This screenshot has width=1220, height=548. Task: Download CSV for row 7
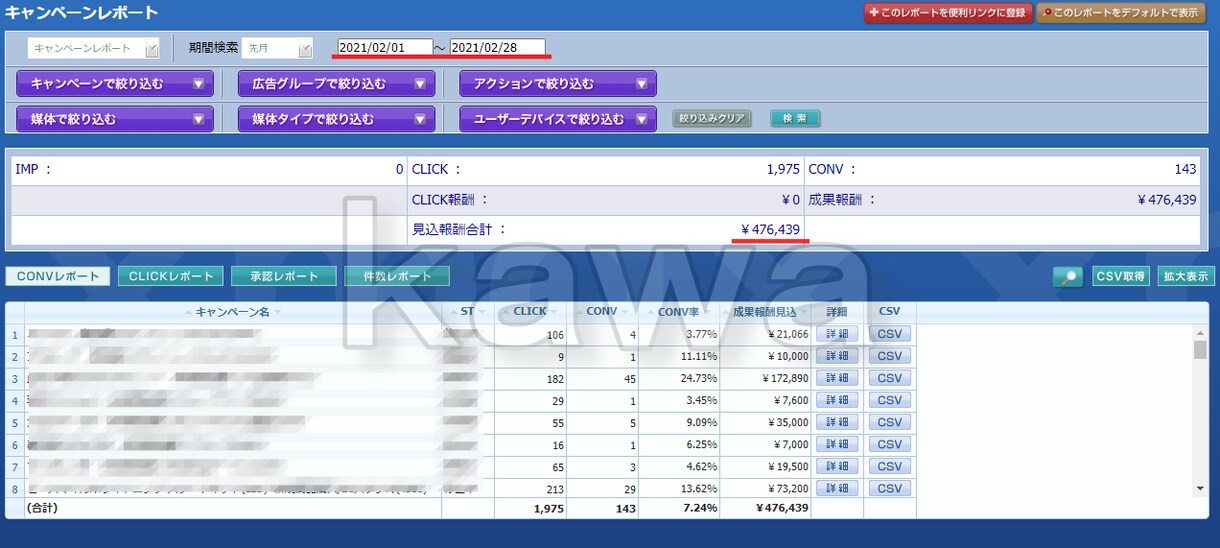point(889,466)
